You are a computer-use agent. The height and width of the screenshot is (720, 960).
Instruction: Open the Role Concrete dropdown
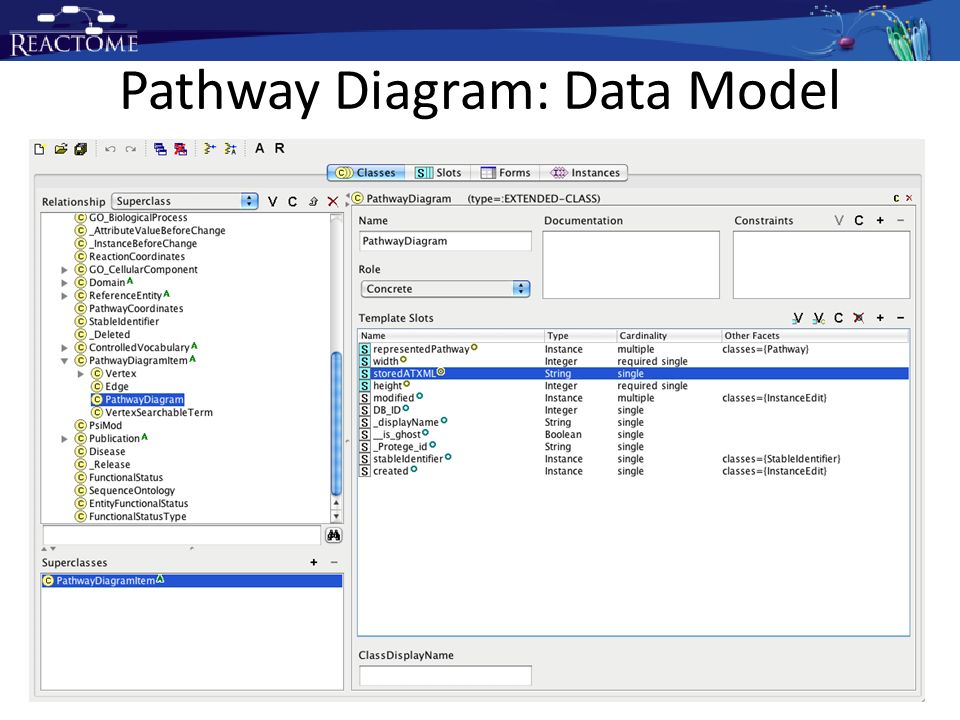coord(445,288)
